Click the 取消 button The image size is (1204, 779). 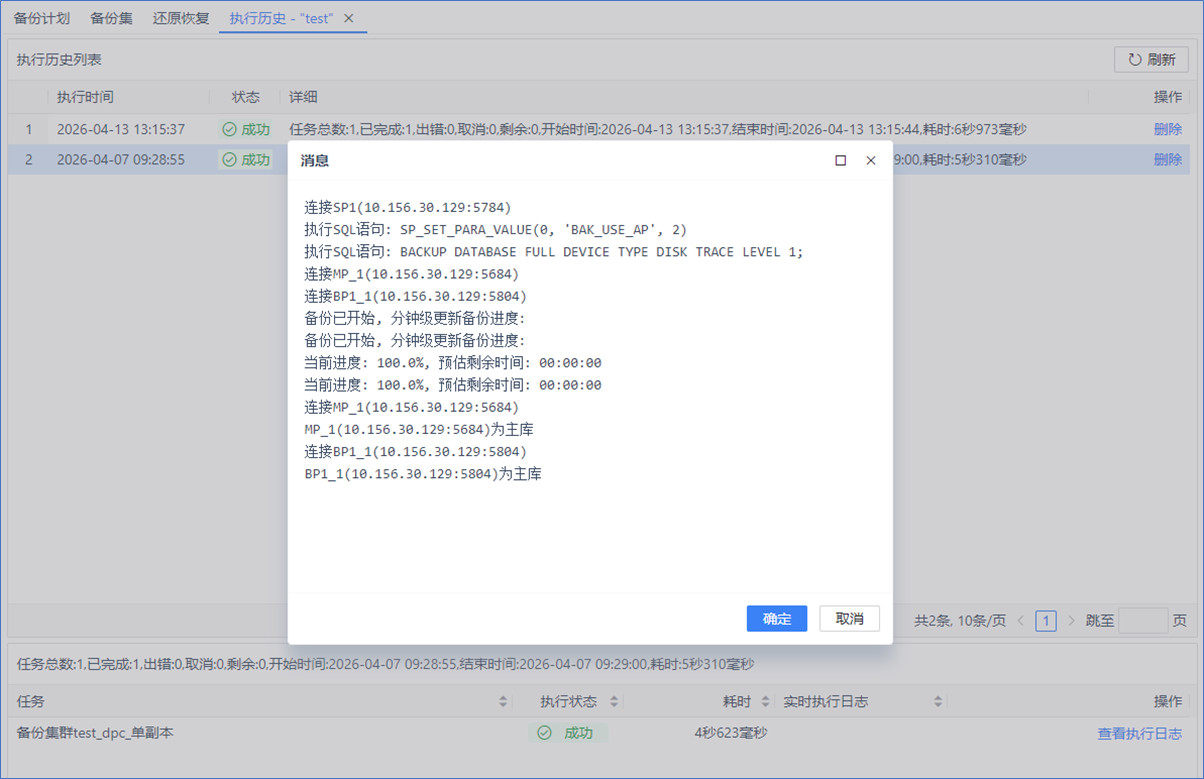(x=849, y=619)
